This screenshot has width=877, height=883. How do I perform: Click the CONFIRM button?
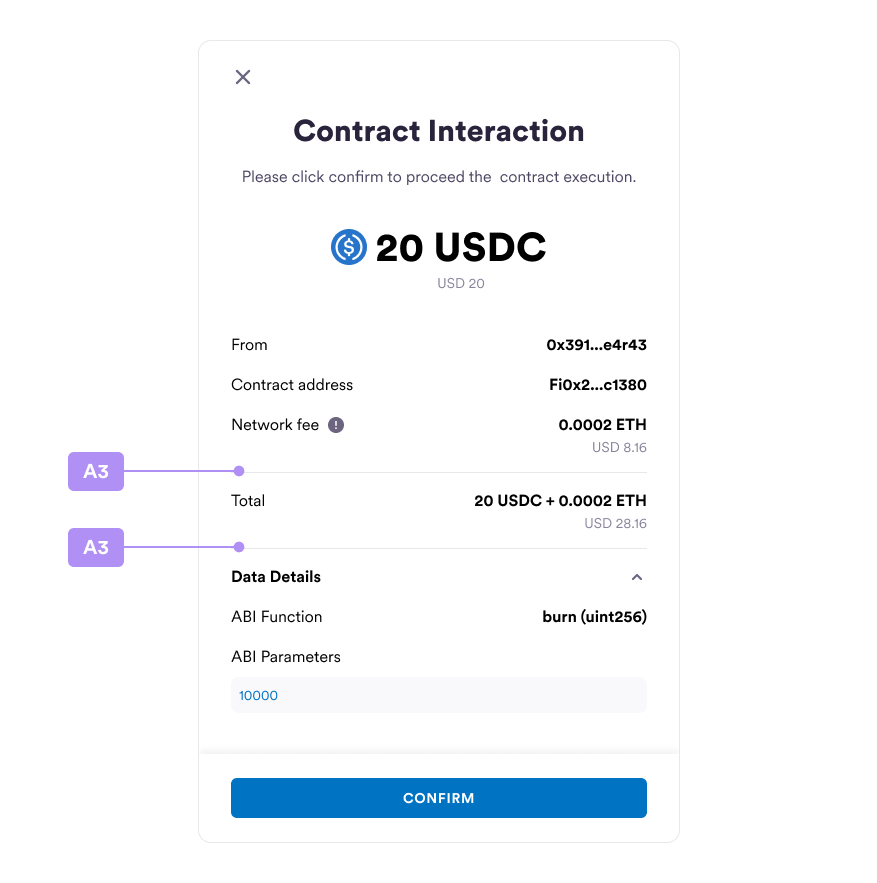coord(439,798)
